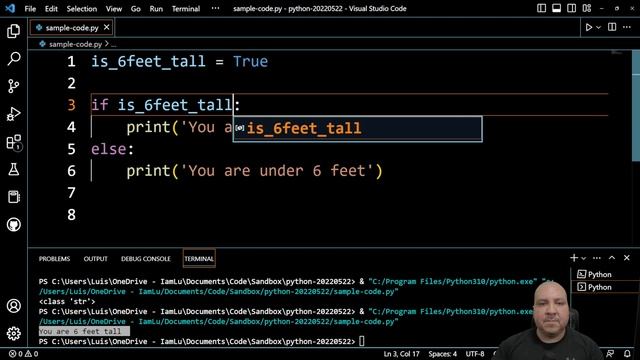Split editor right icon
The height and width of the screenshot is (360, 640).
point(612,27)
